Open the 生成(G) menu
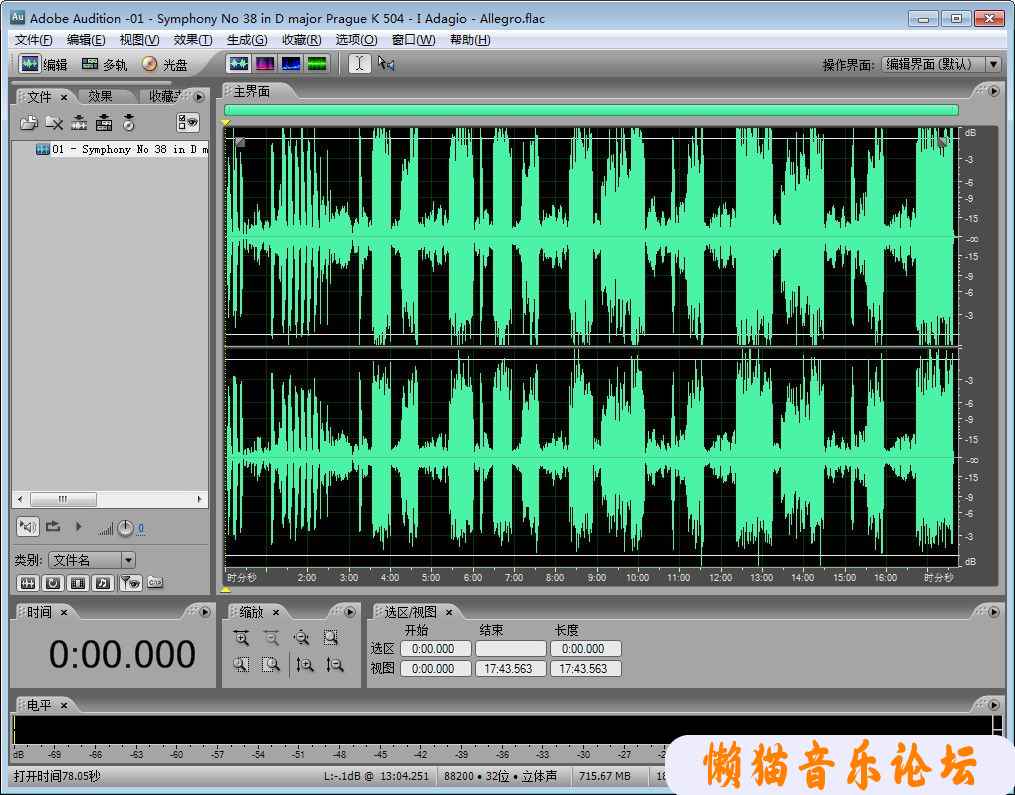This screenshot has width=1015, height=795. tap(247, 39)
